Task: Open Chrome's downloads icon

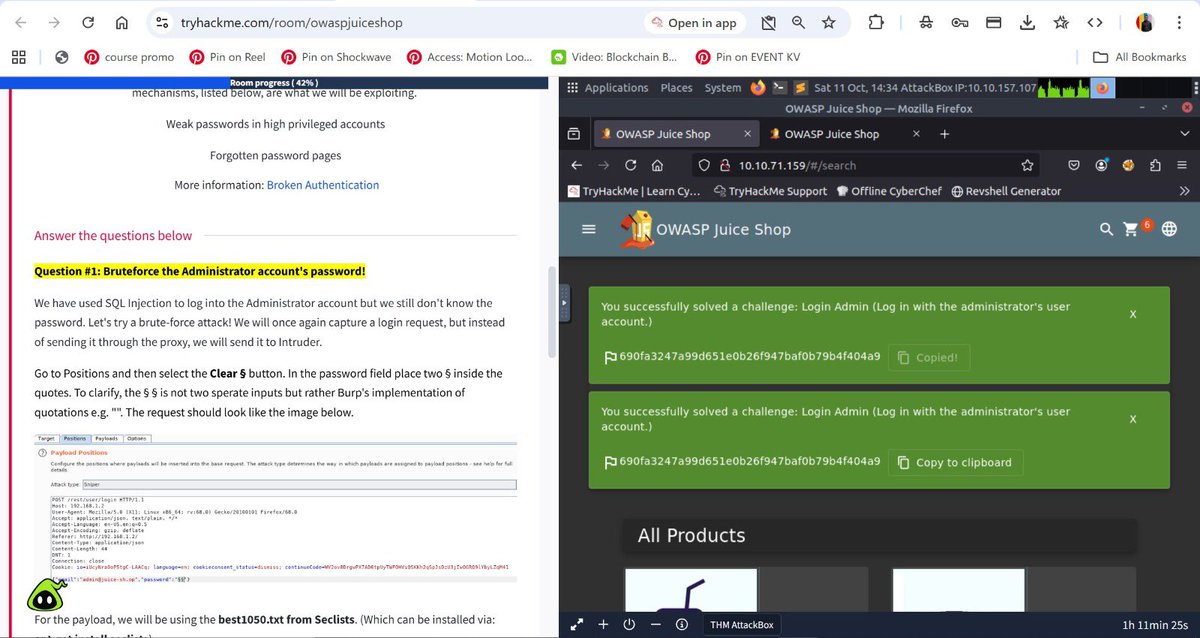Action: [1027, 23]
